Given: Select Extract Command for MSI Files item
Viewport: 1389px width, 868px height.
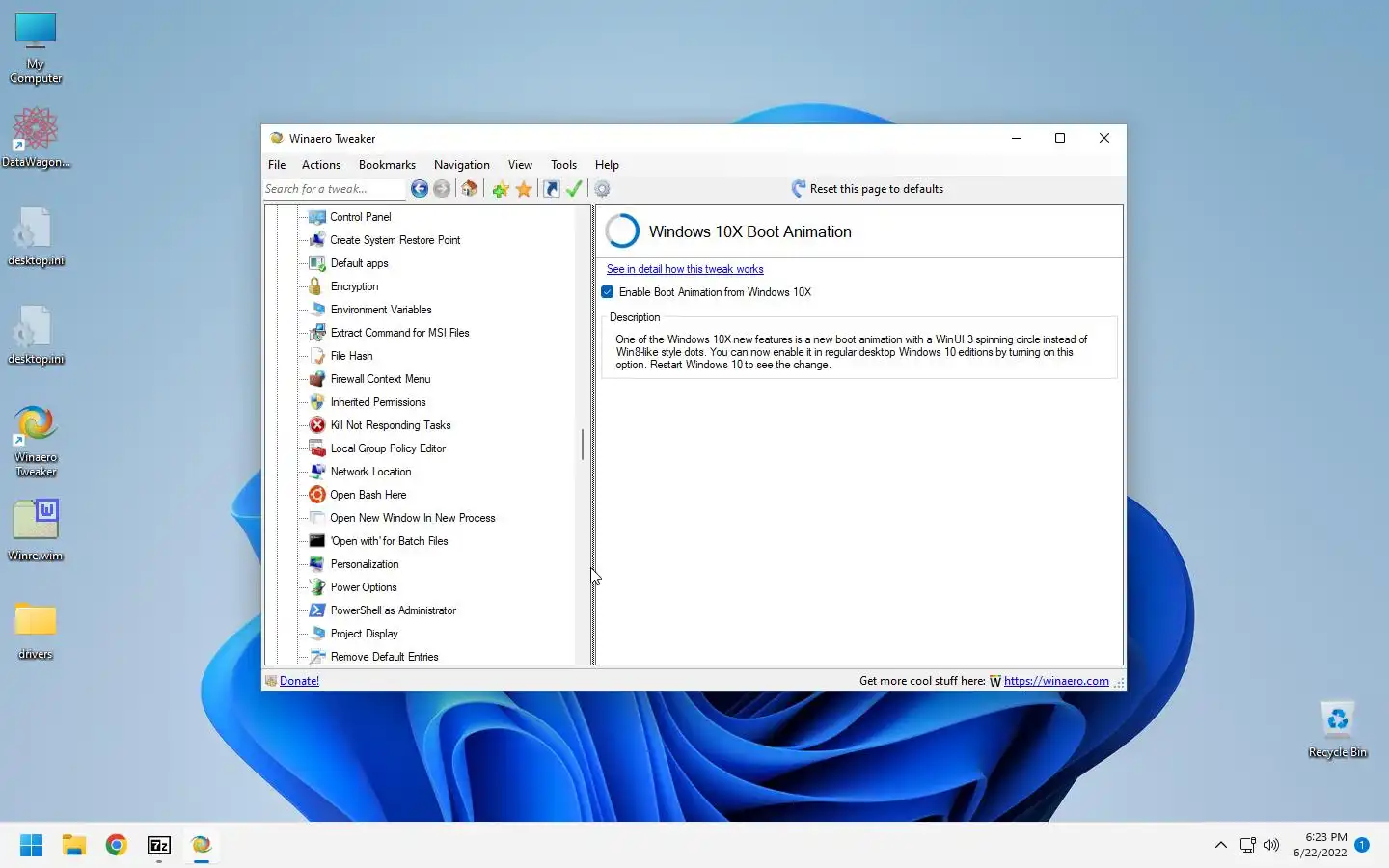Looking at the screenshot, I should (399, 333).
